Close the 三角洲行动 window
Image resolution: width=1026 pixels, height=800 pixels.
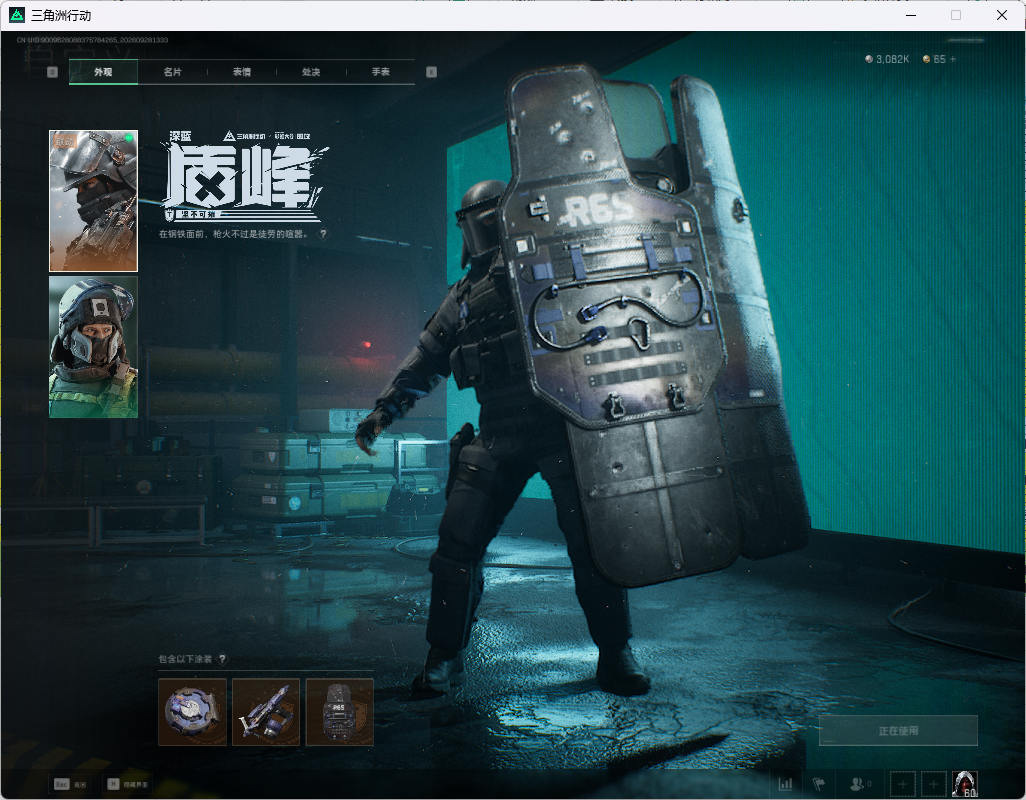pyautogui.click(x=1002, y=15)
